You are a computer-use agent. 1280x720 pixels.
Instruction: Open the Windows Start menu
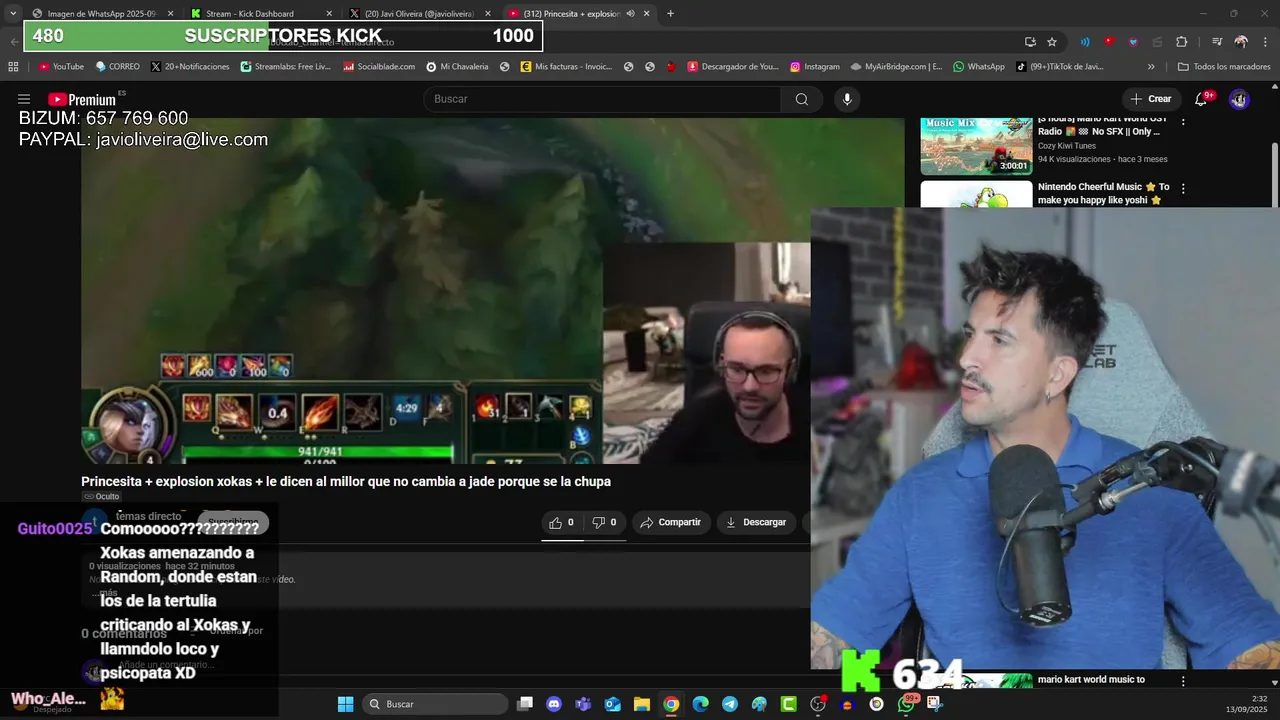click(345, 704)
